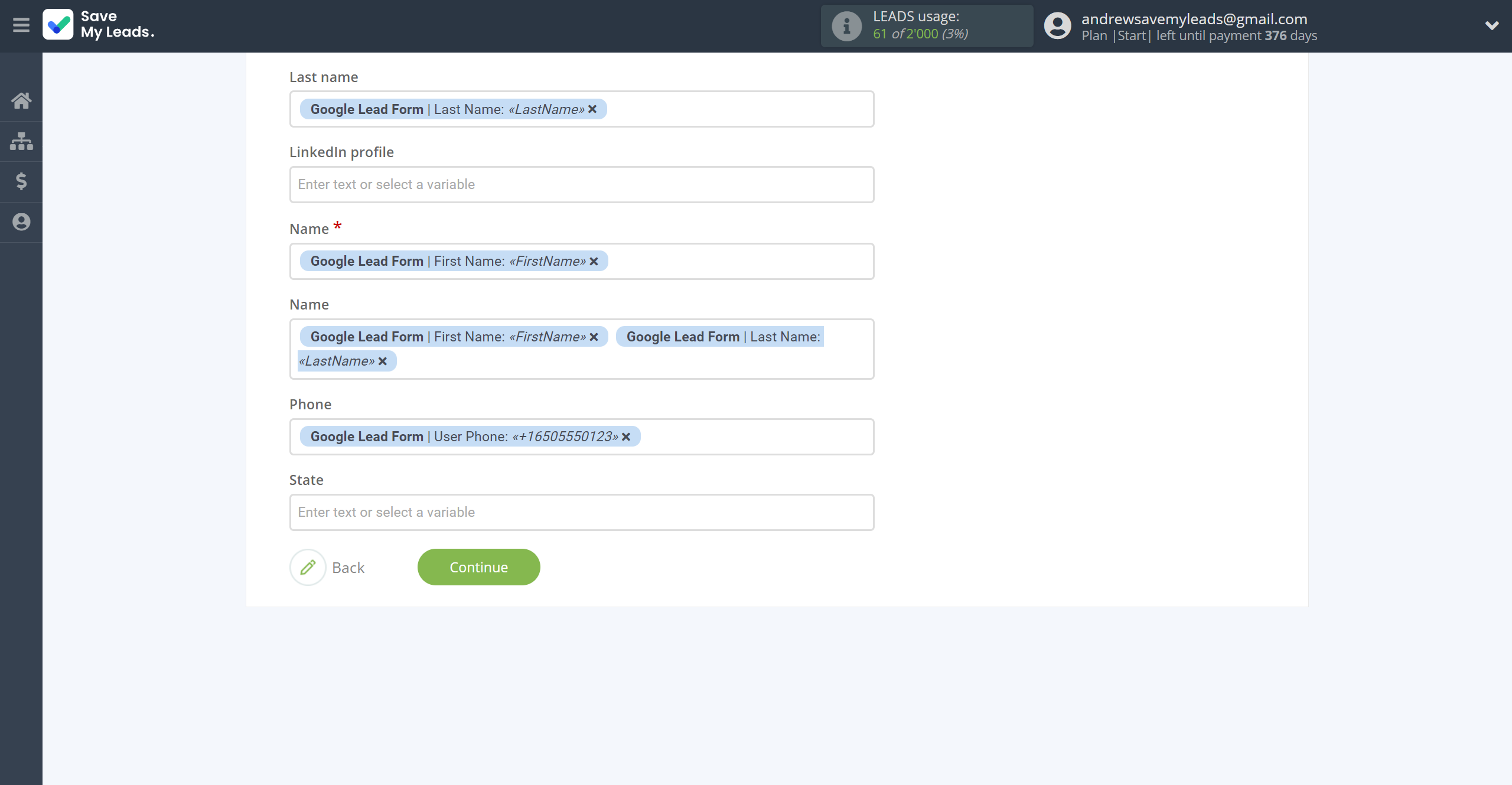This screenshot has height=785, width=1512.
Task: Open Billing dollar icon in sidebar
Action: pos(21,181)
